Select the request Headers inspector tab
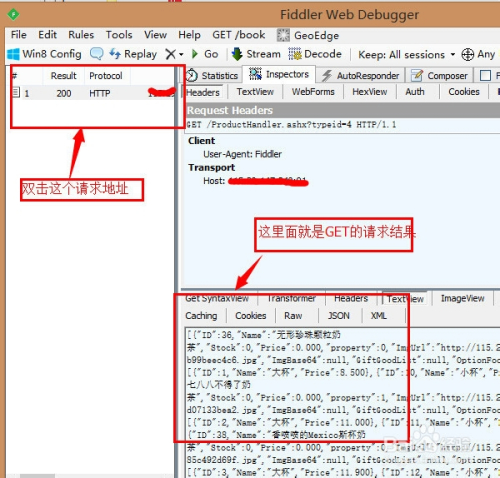The height and width of the screenshot is (478, 500). click(x=202, y=92)
